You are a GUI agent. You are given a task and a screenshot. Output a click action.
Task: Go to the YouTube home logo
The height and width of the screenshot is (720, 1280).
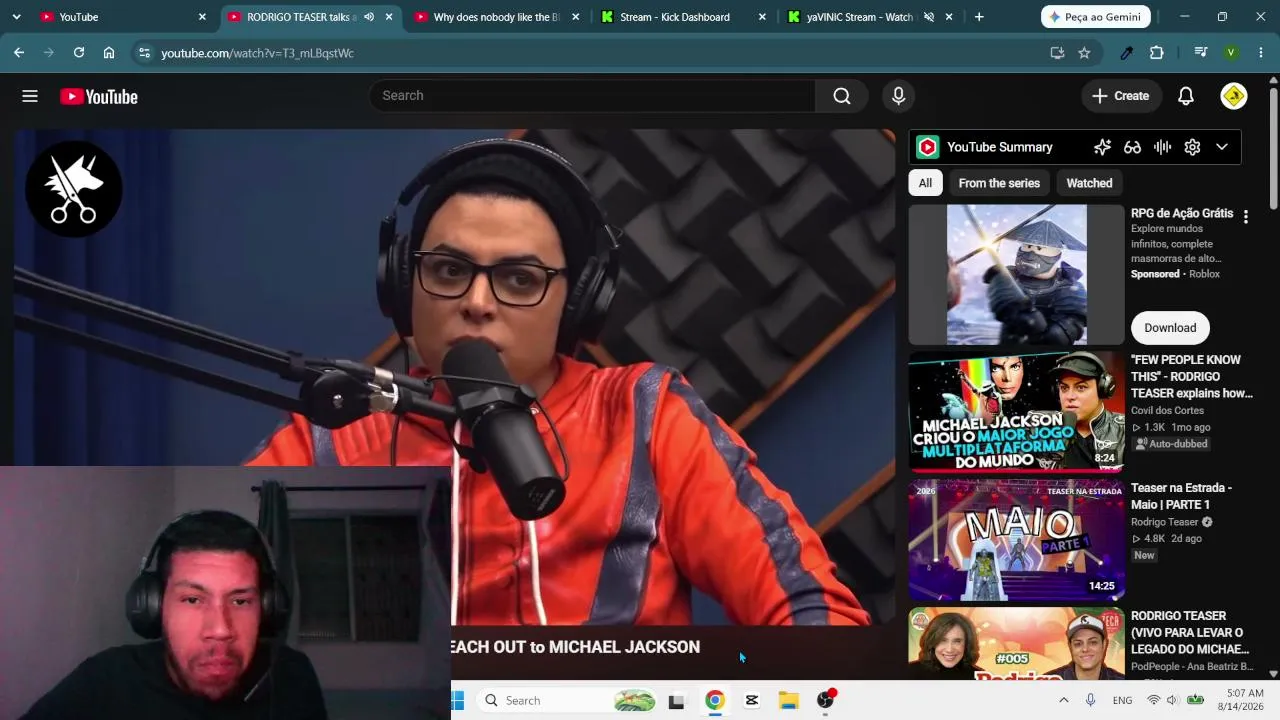99,96
